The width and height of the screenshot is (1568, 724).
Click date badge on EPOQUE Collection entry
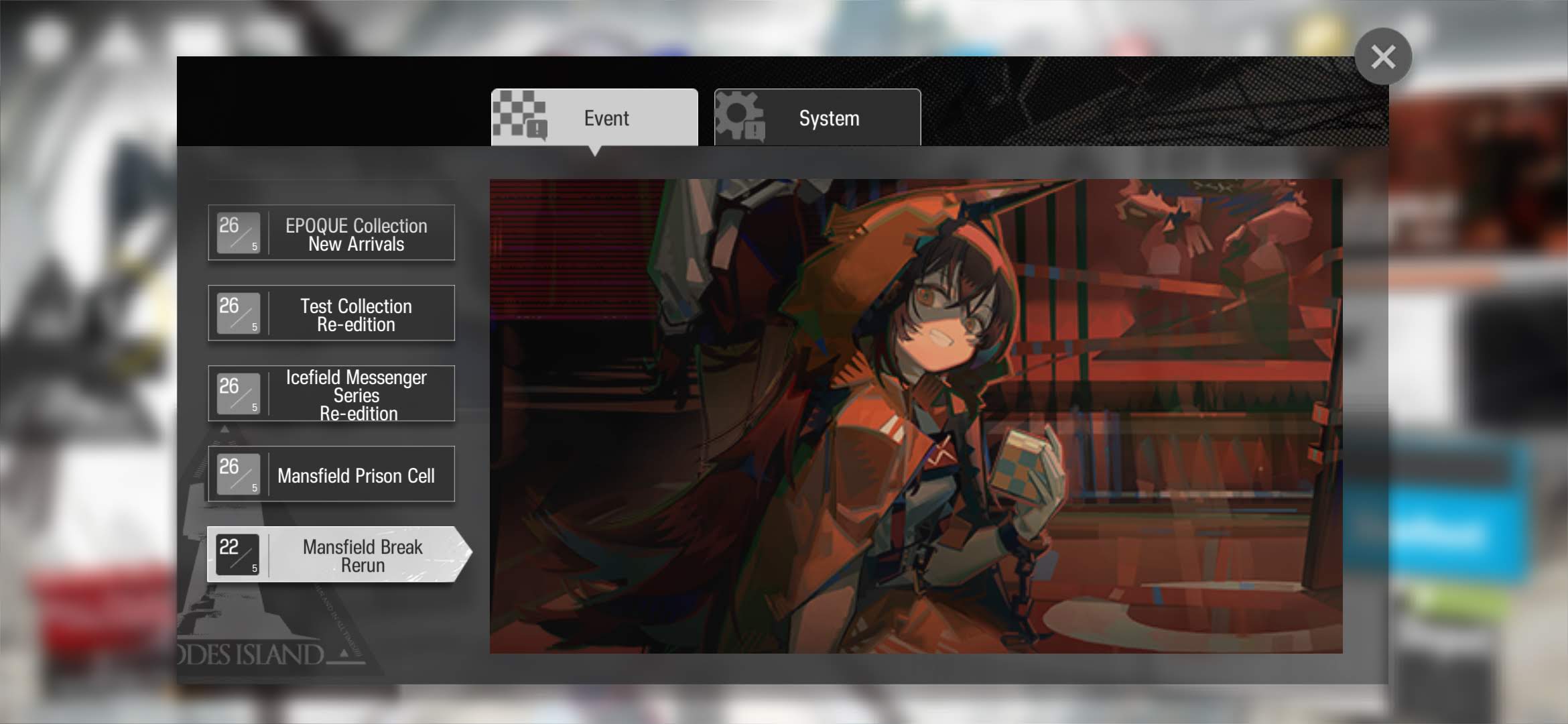pyautogui.click(x=238, y=233)
